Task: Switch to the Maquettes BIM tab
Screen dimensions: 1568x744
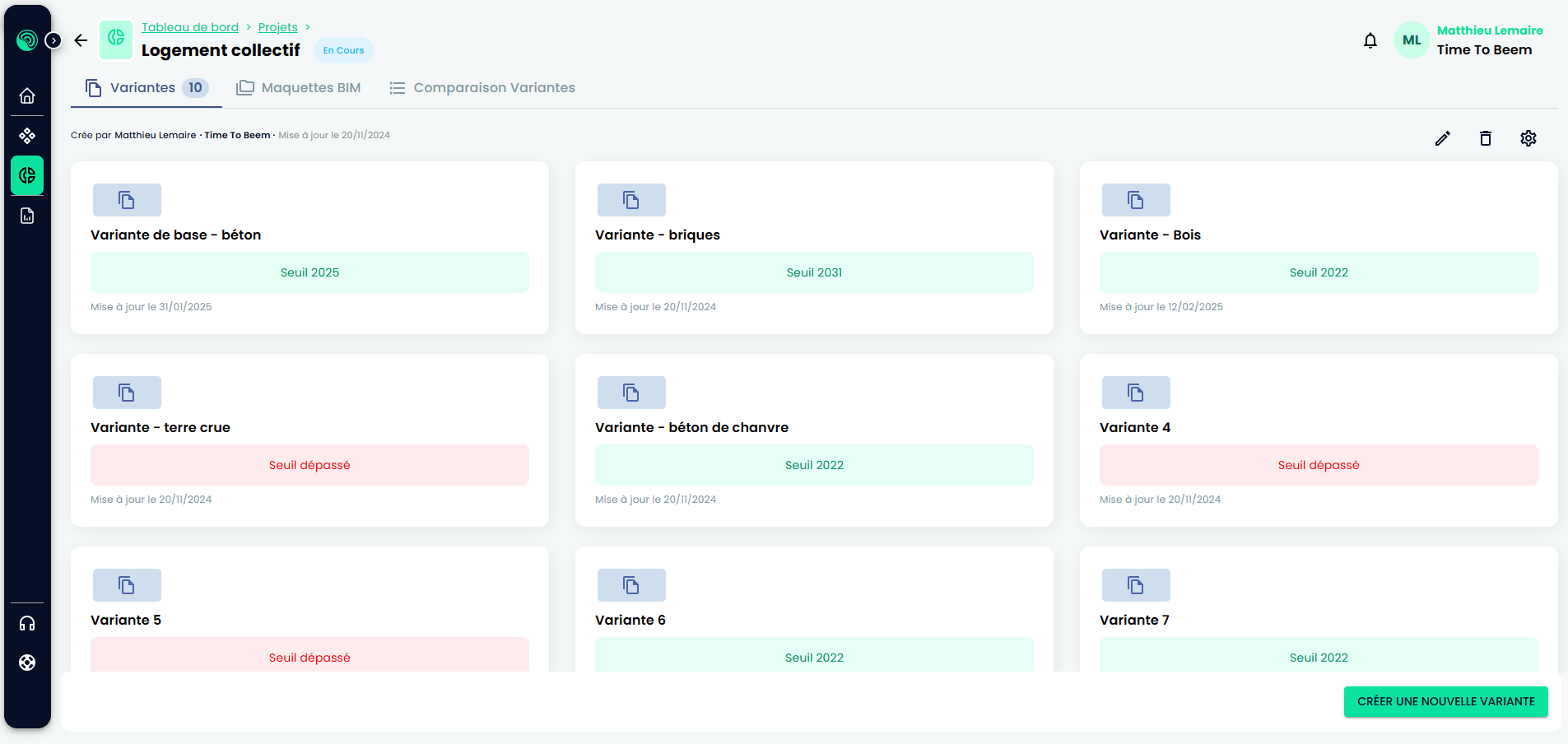Action: (x=299, y=88)
